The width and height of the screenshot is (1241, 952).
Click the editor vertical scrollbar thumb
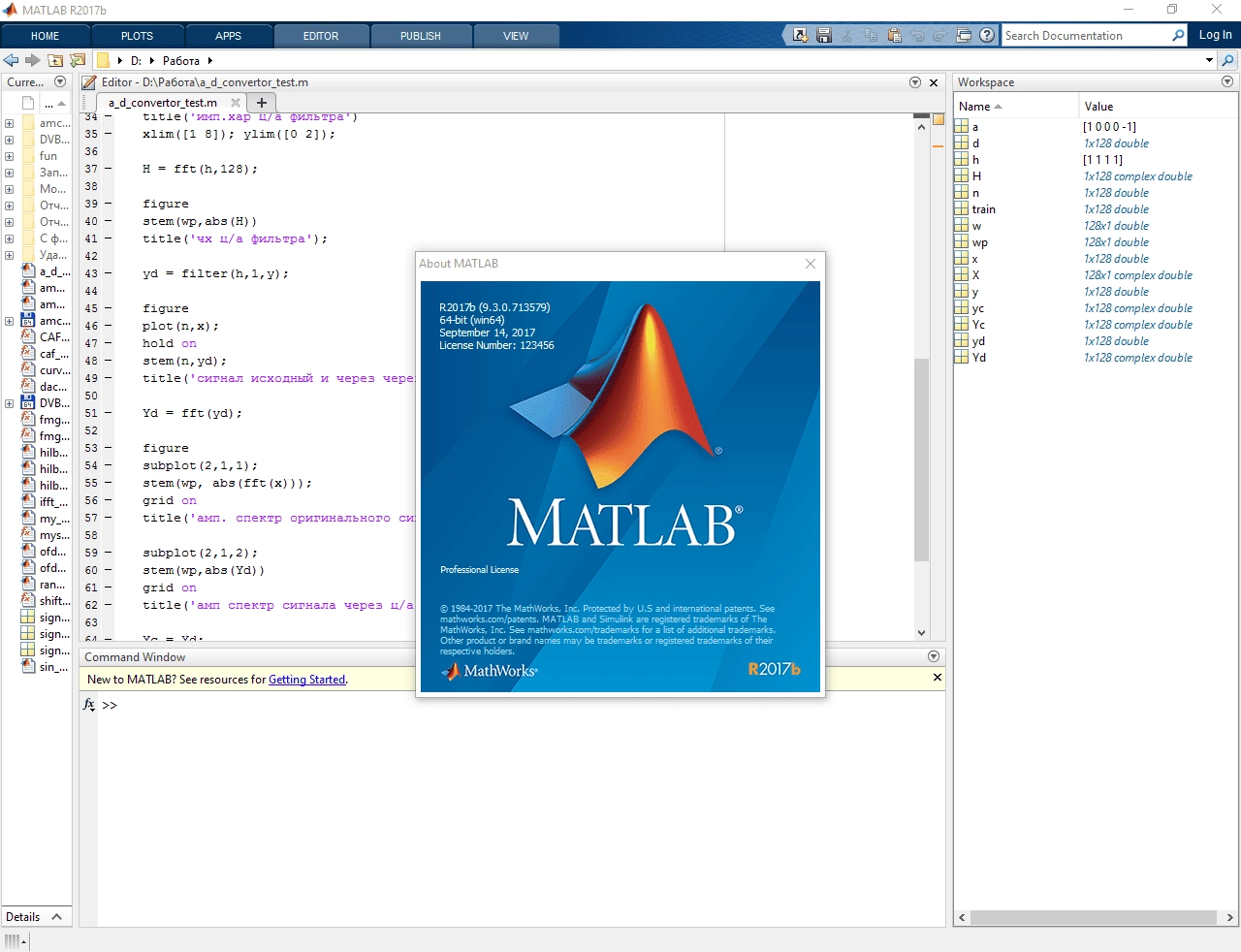[921, 460]
